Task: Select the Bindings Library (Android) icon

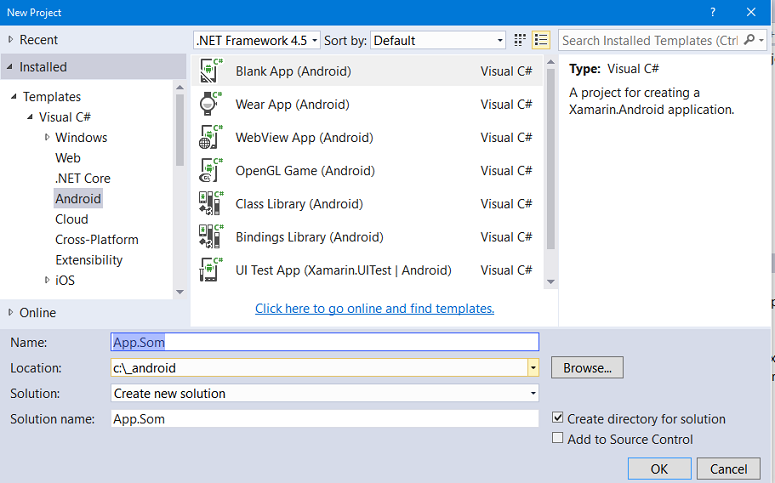Action: [x=211, y=237]
